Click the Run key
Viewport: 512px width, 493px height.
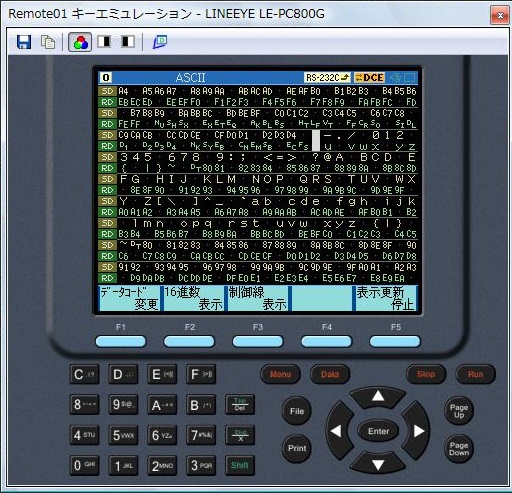point(475,374)
